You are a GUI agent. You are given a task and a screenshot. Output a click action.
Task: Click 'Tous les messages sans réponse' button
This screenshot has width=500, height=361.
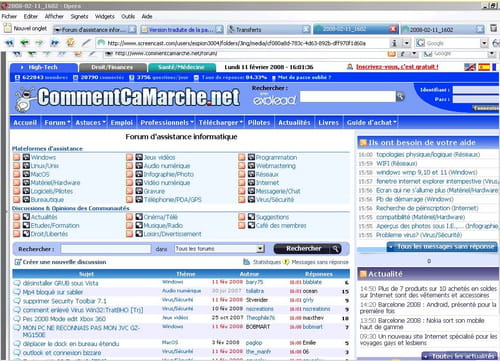pos(442,247)
